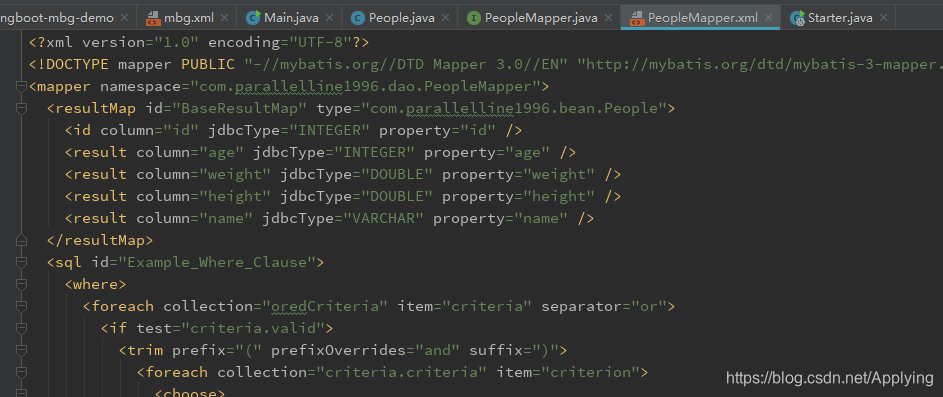Switch to the Starter.java tab
The height and width of the screenshot is (397, 943).
point(838,17)
